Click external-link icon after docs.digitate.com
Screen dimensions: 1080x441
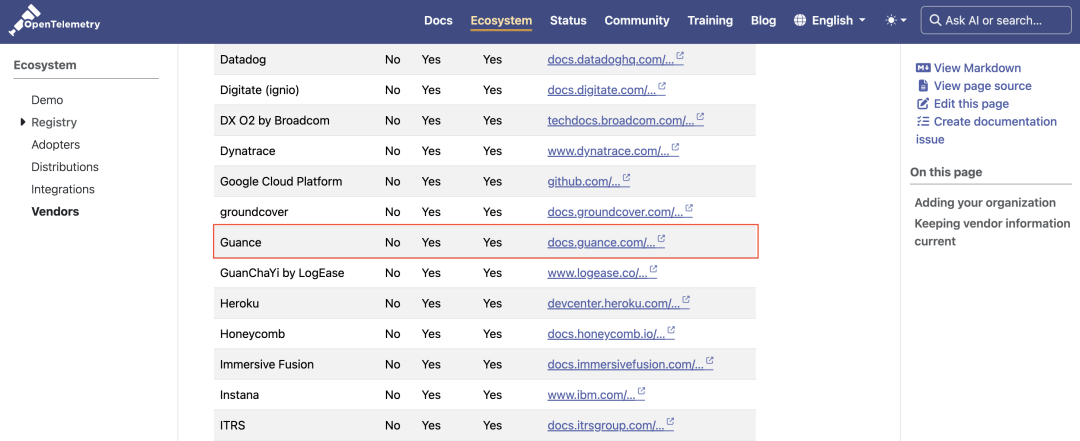coord(662,87)
